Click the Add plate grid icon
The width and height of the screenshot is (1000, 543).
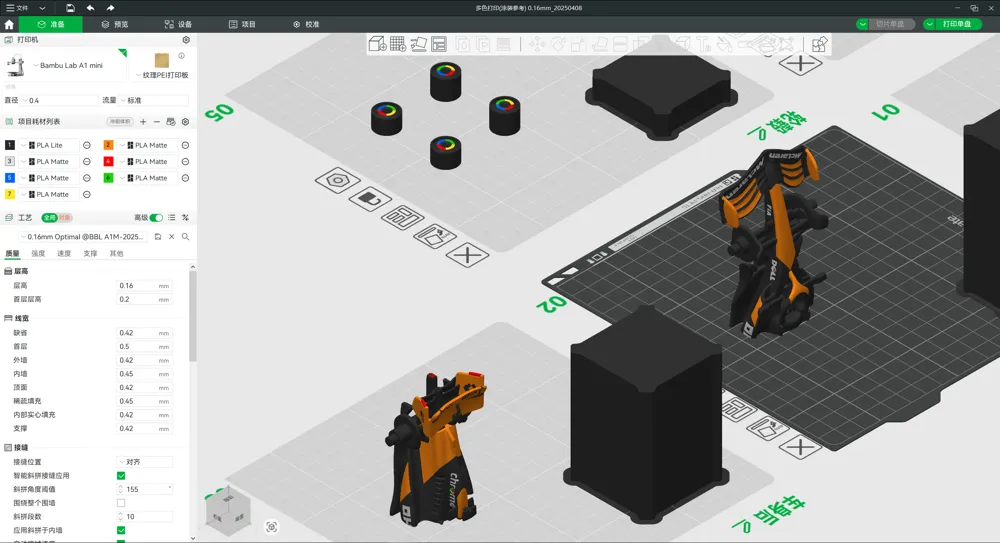[x=398, y=44]
